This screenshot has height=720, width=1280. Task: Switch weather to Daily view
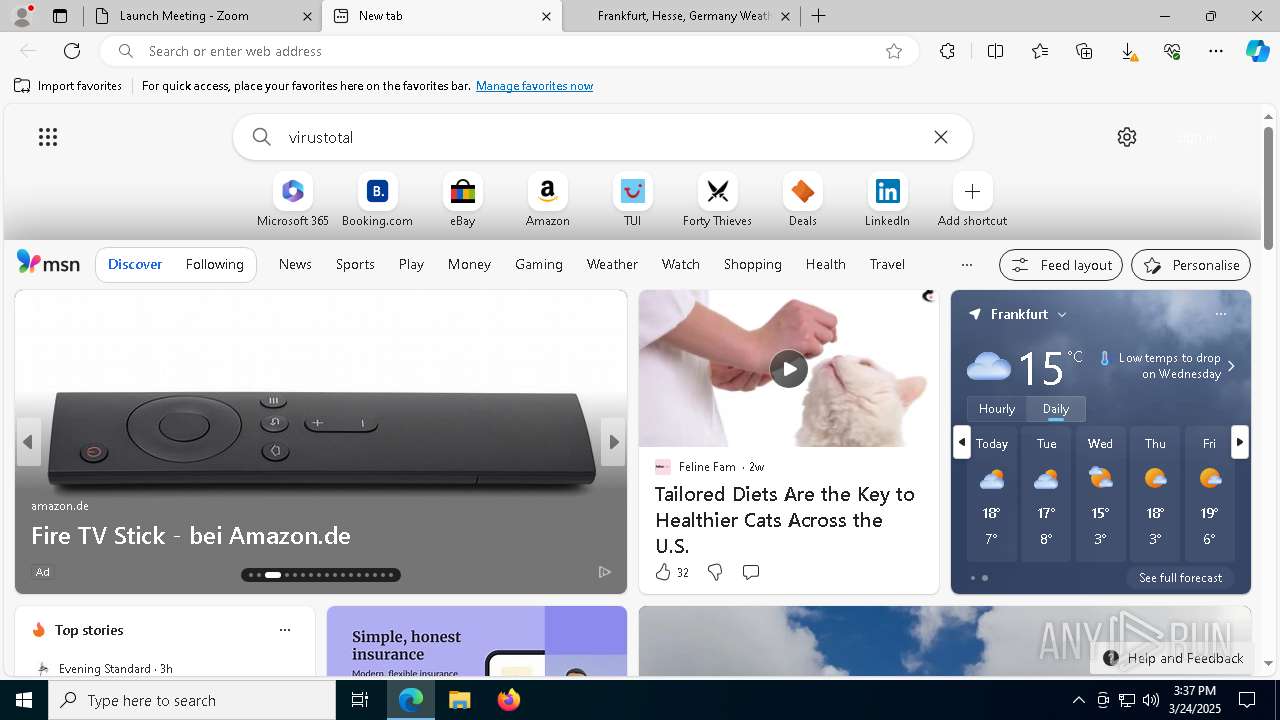coord(1056,409)
